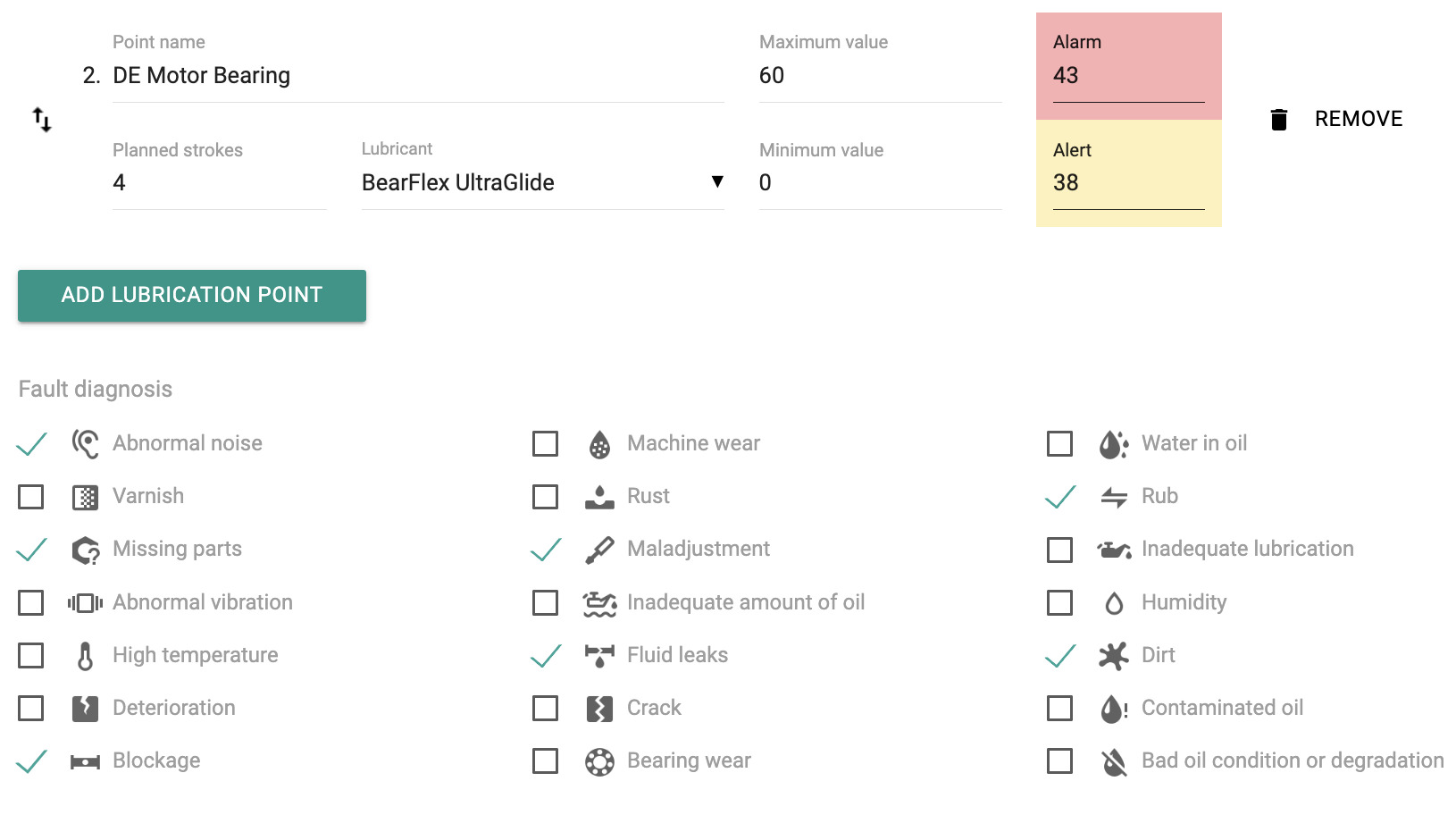The width and height of the screenshot is (1456, 815).
Task: Click the Inadequate lubrication oil can icon
Action: (x=1114, y=550)
